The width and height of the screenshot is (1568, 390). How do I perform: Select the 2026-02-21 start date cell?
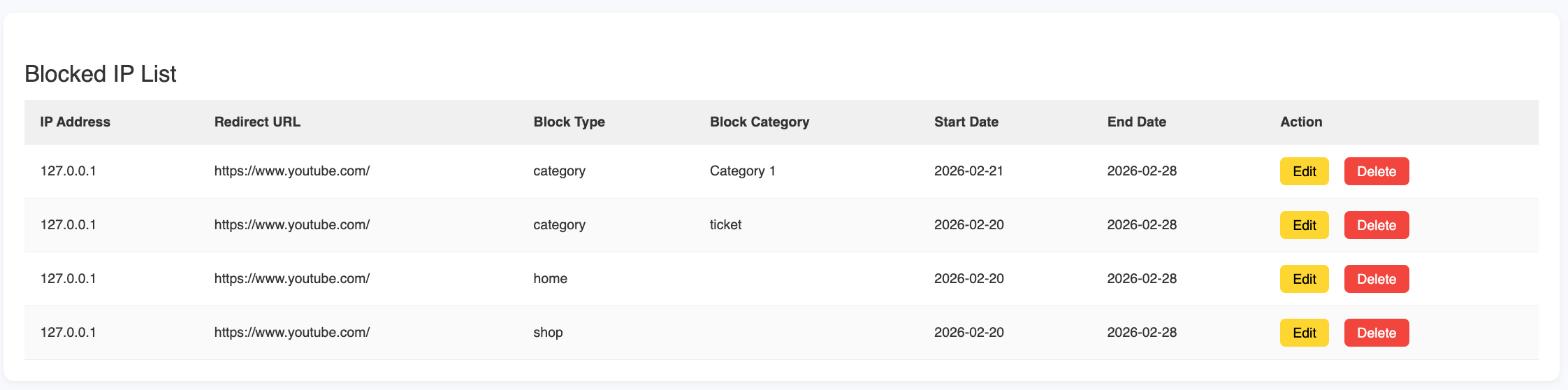(x=968, y=171)
